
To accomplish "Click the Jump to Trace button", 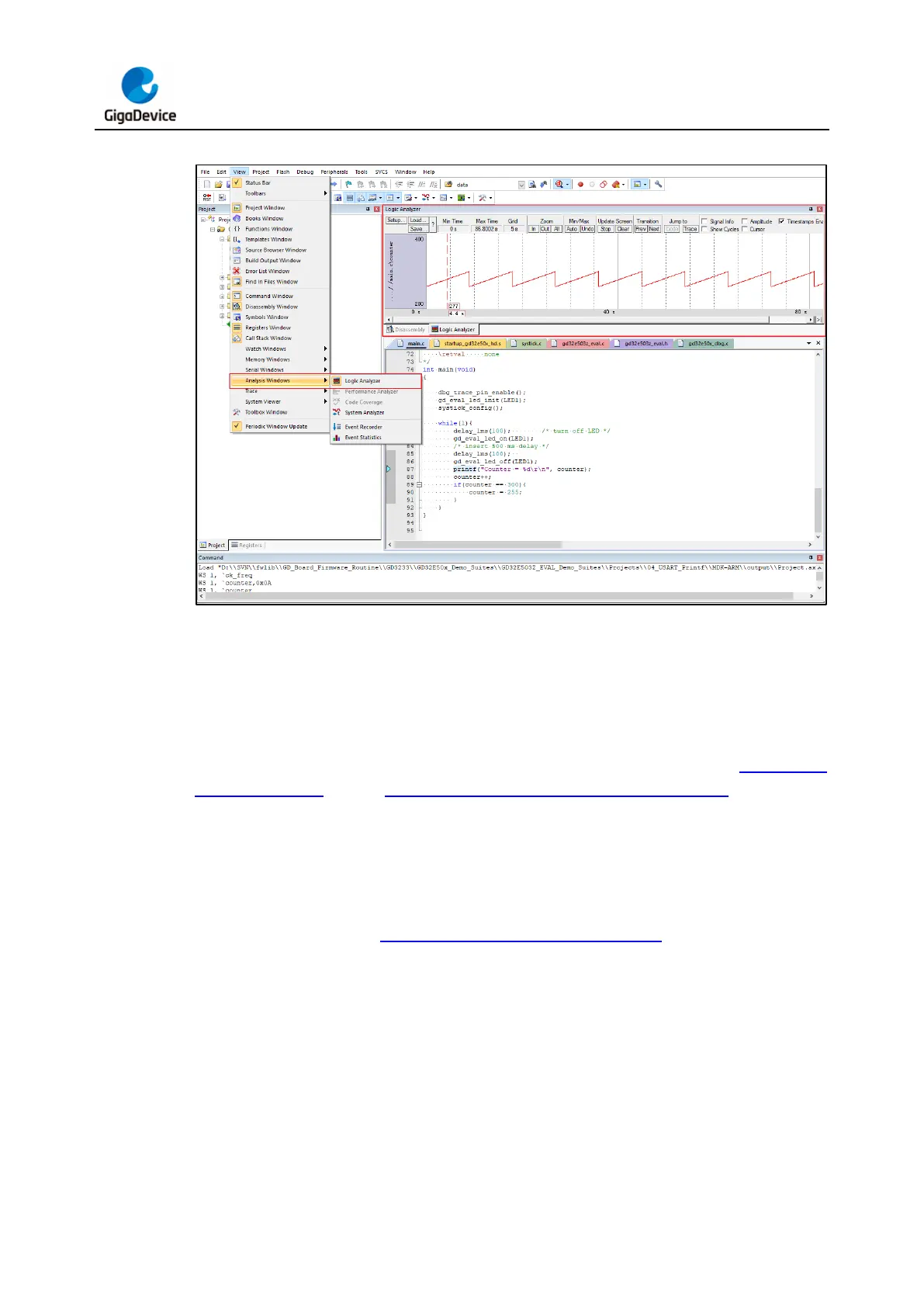I will pyautogui.click(x=690, y=229).
